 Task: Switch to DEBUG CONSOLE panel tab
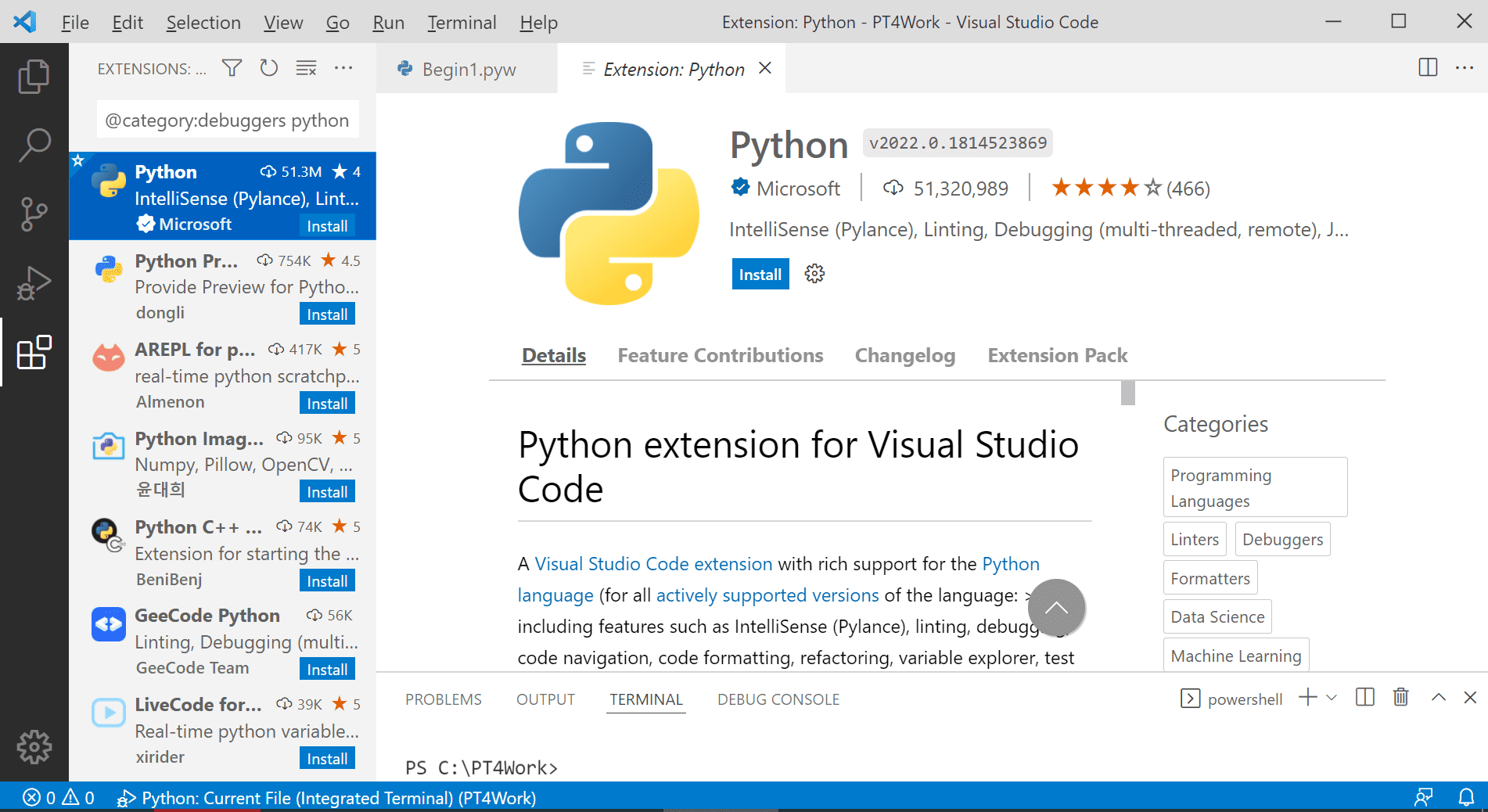click(778, 699)
